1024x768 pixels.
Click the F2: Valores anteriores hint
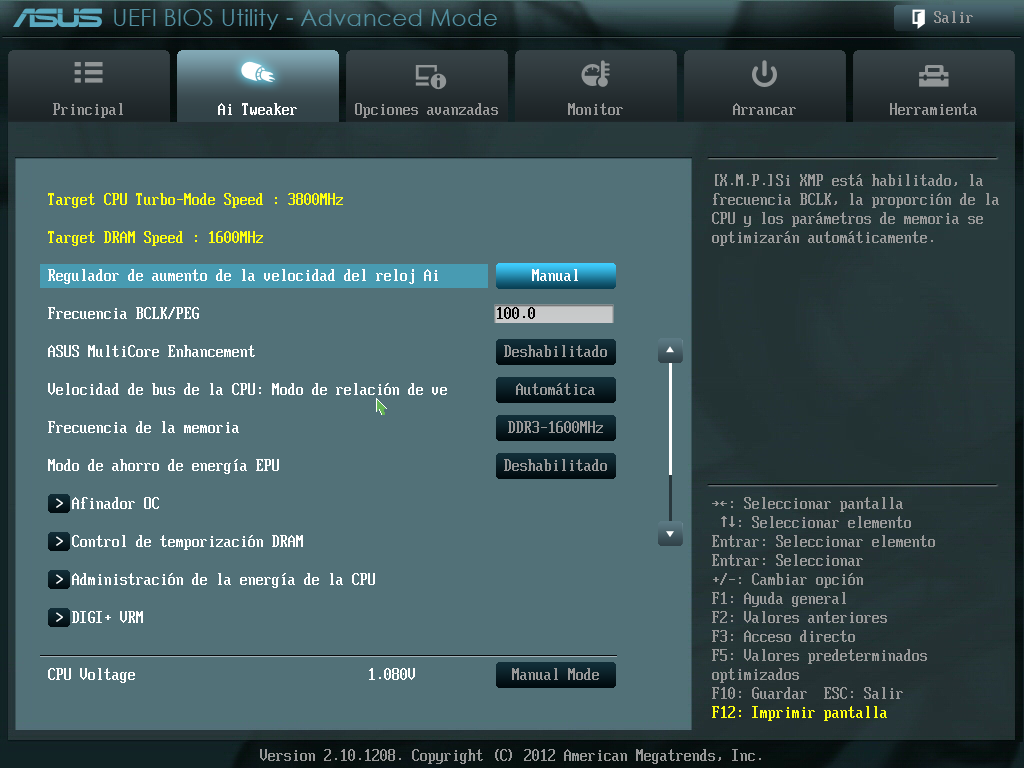799,618
